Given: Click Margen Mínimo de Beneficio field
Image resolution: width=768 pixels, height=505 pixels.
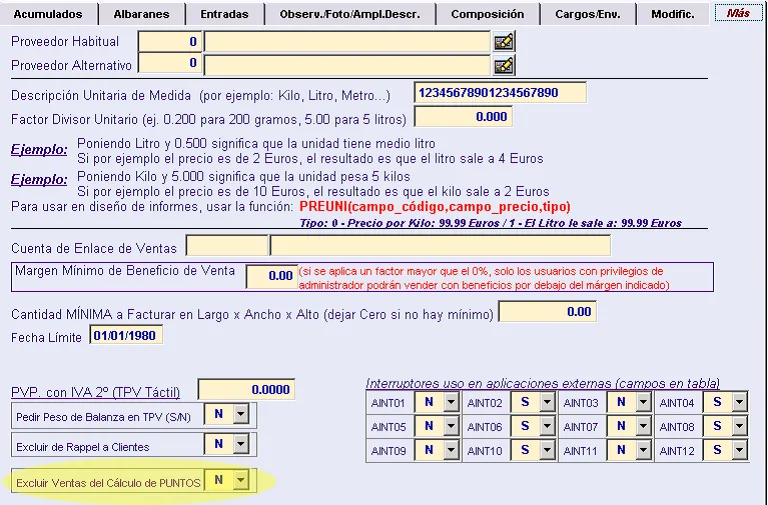Looking at the screenshot, I should pyautogui.click(x=270, y=275).
